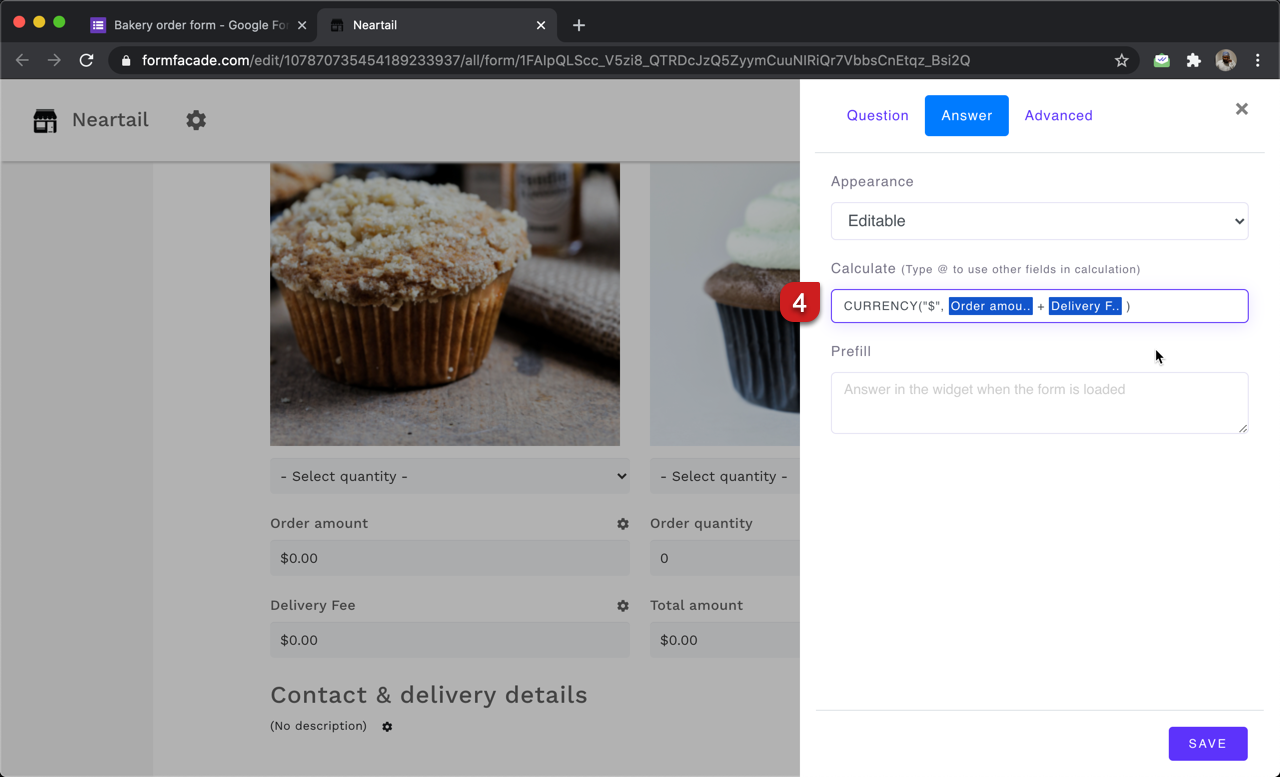The height and width of the screenshot is (777, 1280).
Task: Open the Appearance dropdown showing Editable
Action: click(x=1039, y=221)
